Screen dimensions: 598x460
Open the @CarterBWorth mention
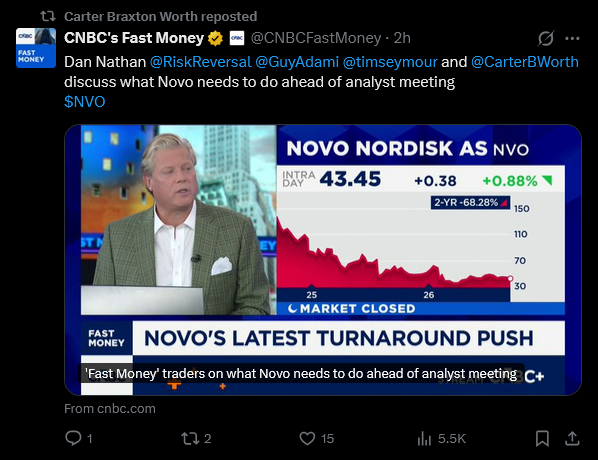pyautogui.click(x=525, y=62)
